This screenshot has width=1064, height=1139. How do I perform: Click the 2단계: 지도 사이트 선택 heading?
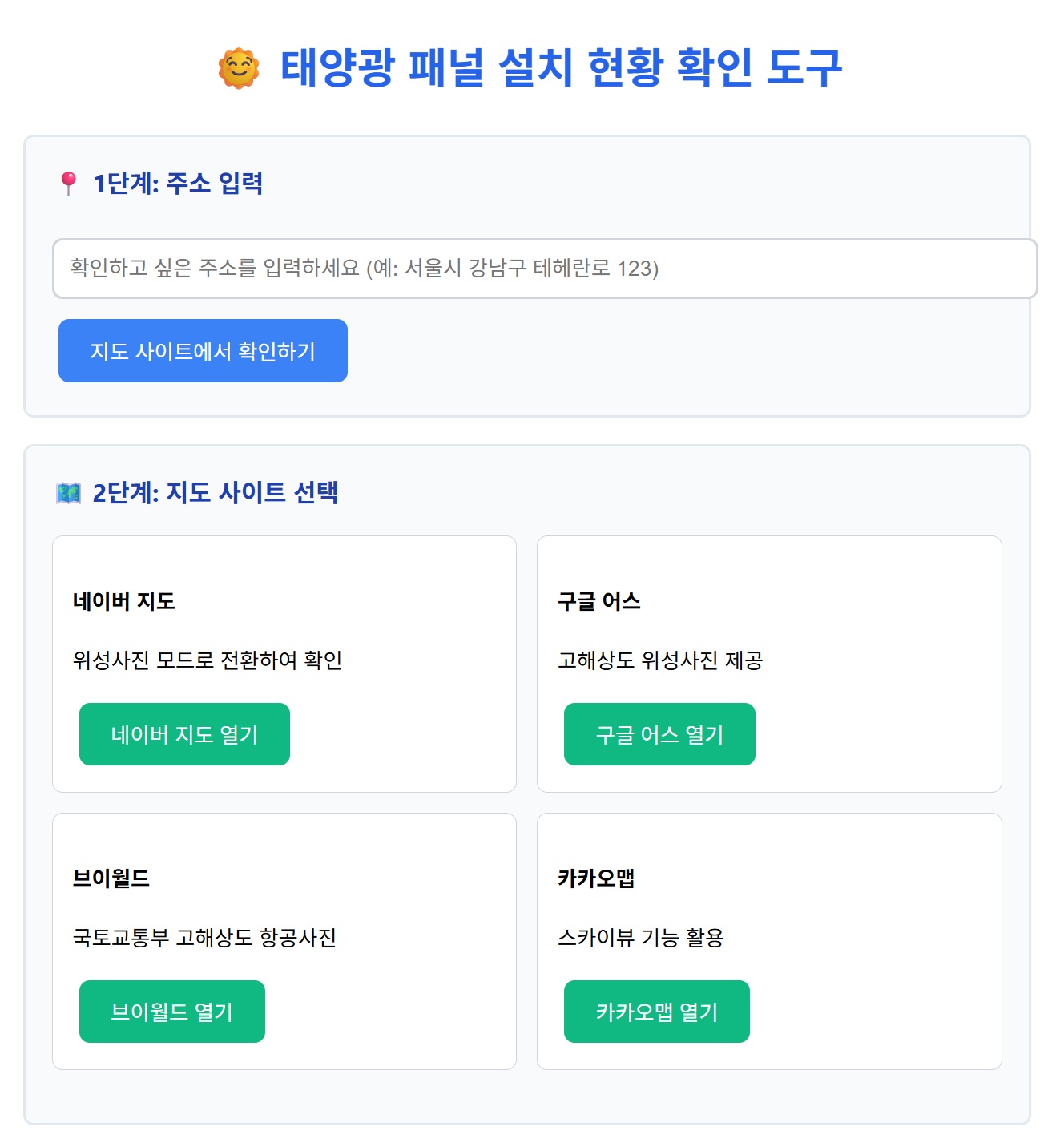tap(216, 492)
